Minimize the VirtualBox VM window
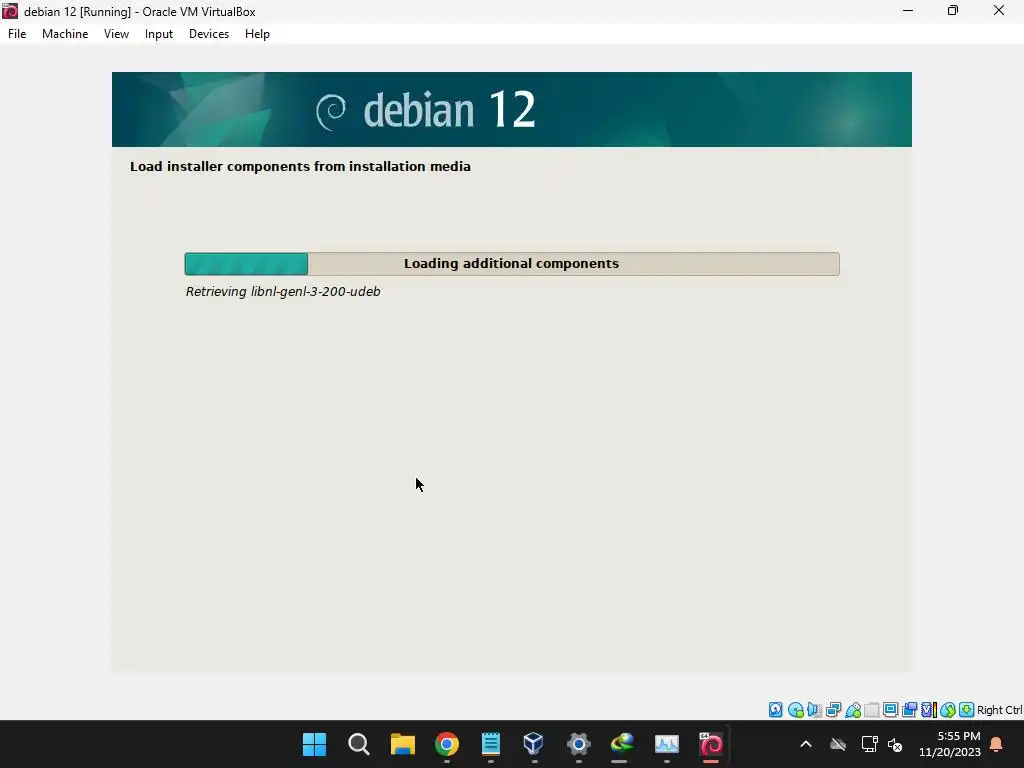Image resolution: width=1024 pixels, height=768 pixels. [908, 11]
